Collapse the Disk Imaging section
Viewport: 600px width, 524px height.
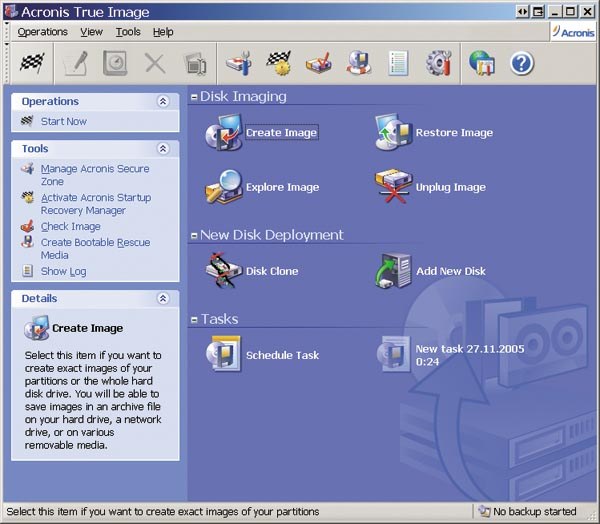click(x=194, y=97)
